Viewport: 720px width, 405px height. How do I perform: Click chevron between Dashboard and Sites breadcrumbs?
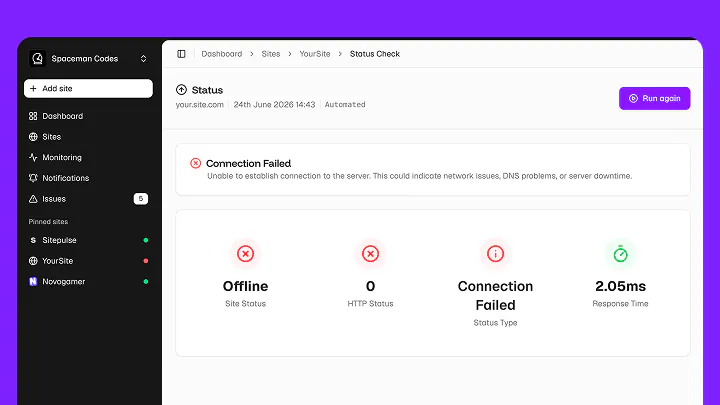pyautogui.click(x=252, y=54)
